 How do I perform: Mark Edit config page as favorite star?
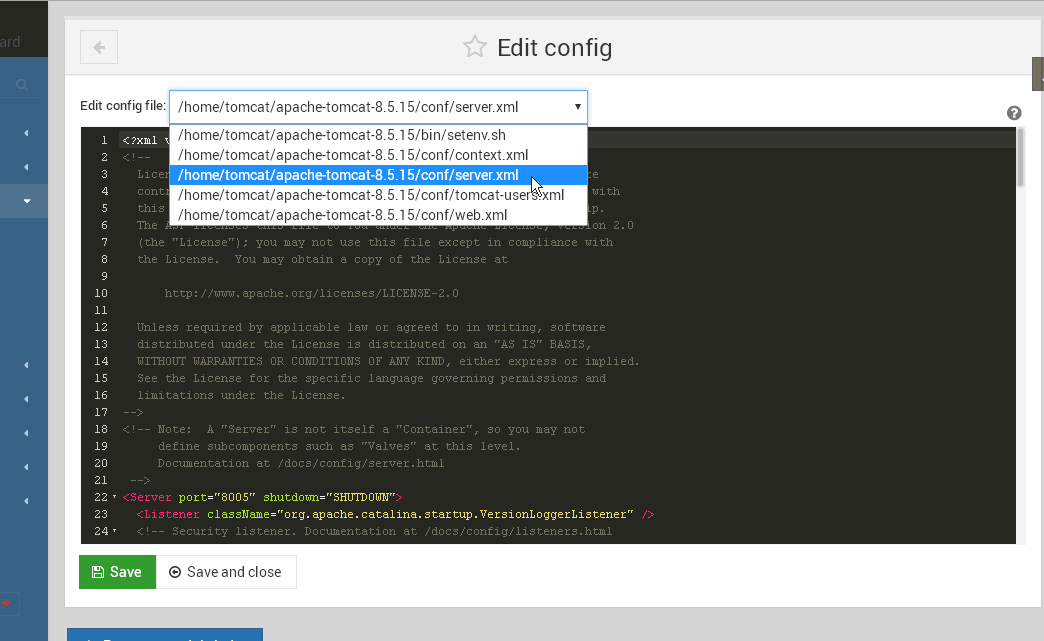click(475, 47)
